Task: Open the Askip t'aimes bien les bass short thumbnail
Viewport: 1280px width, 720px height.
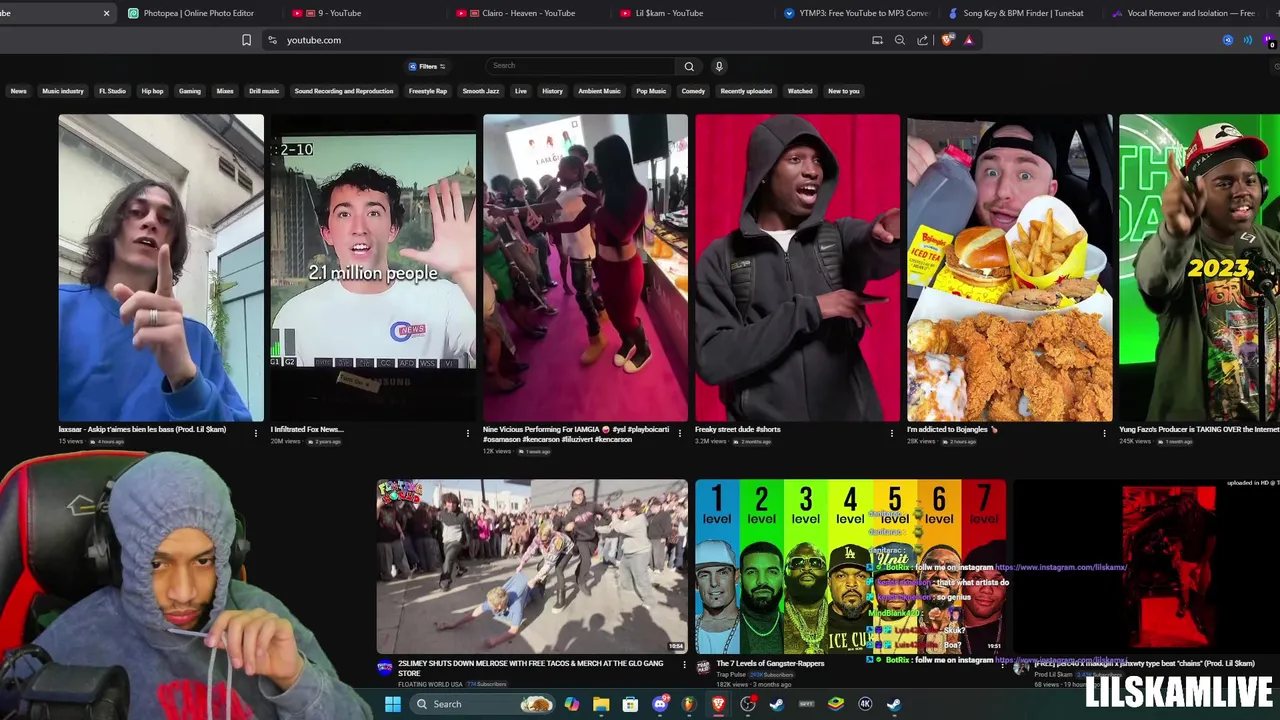Action: point(161,267)
